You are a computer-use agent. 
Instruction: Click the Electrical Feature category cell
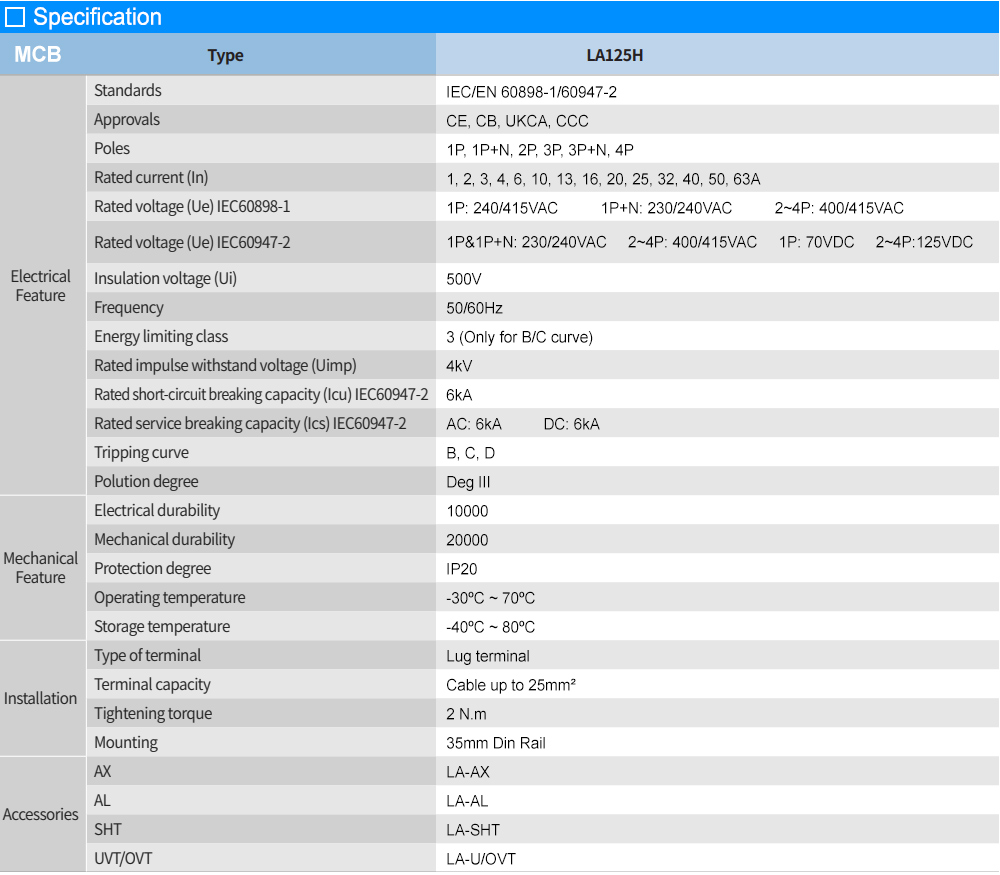[41, 286]
